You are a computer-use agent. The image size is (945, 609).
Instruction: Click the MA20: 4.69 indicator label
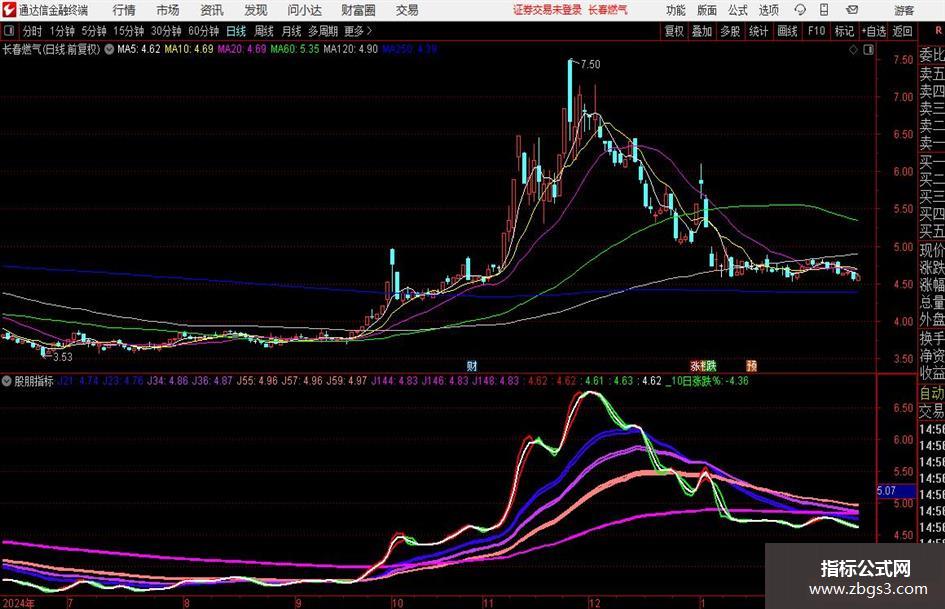tap(242, 49)
